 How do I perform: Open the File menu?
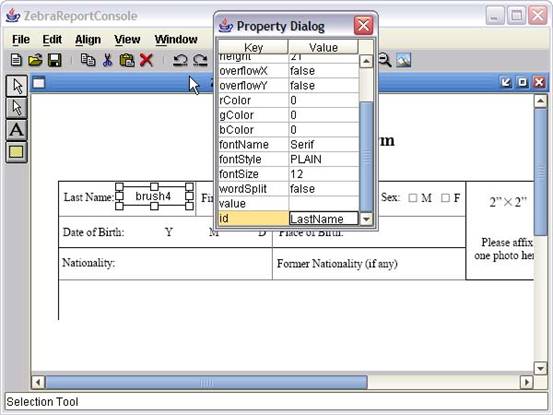[x=21, y=39]
